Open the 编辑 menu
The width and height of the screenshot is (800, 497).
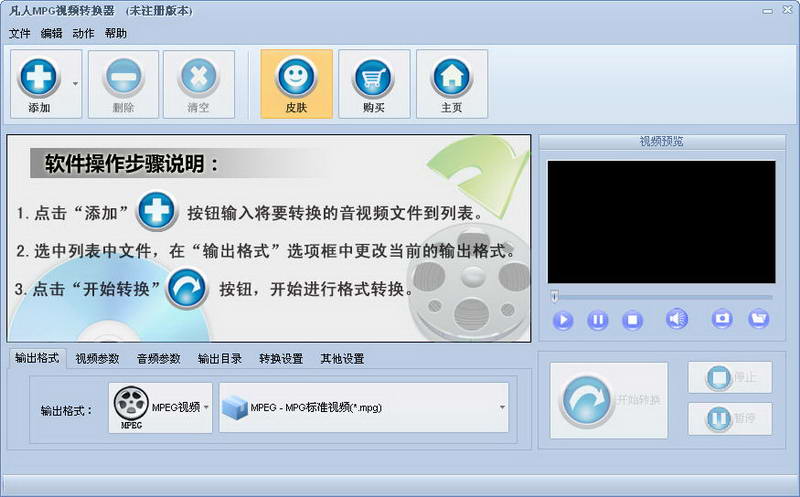[x=51, y=34]
